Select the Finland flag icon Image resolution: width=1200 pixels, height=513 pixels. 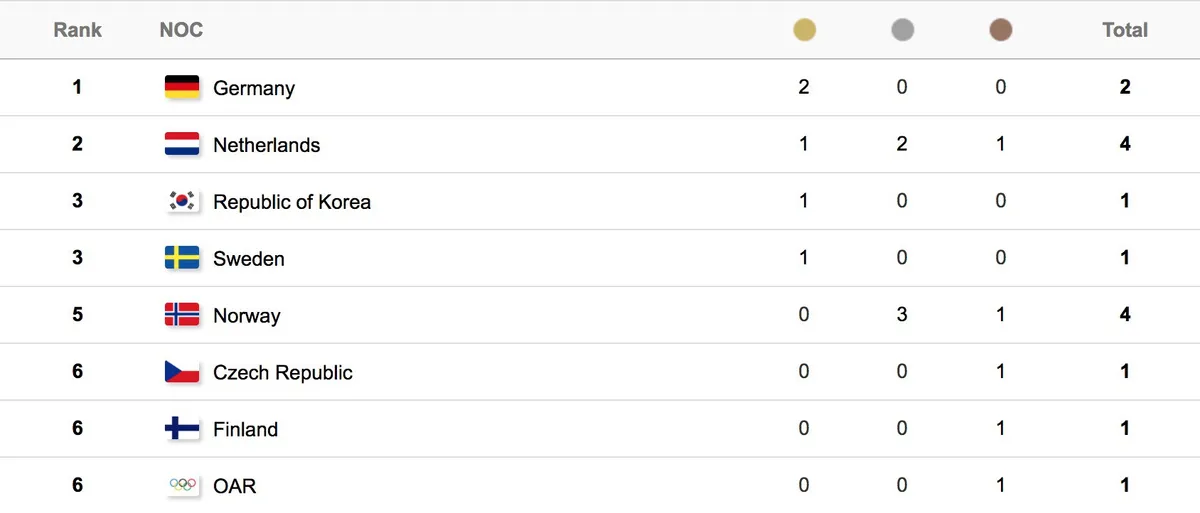click(x=182, y=429)
